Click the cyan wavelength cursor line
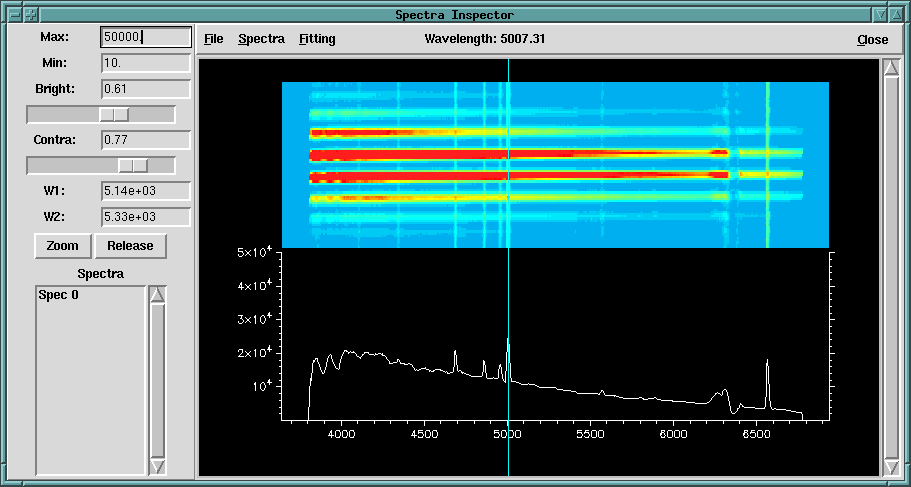 pyautogui.click(x=508, y=267)
